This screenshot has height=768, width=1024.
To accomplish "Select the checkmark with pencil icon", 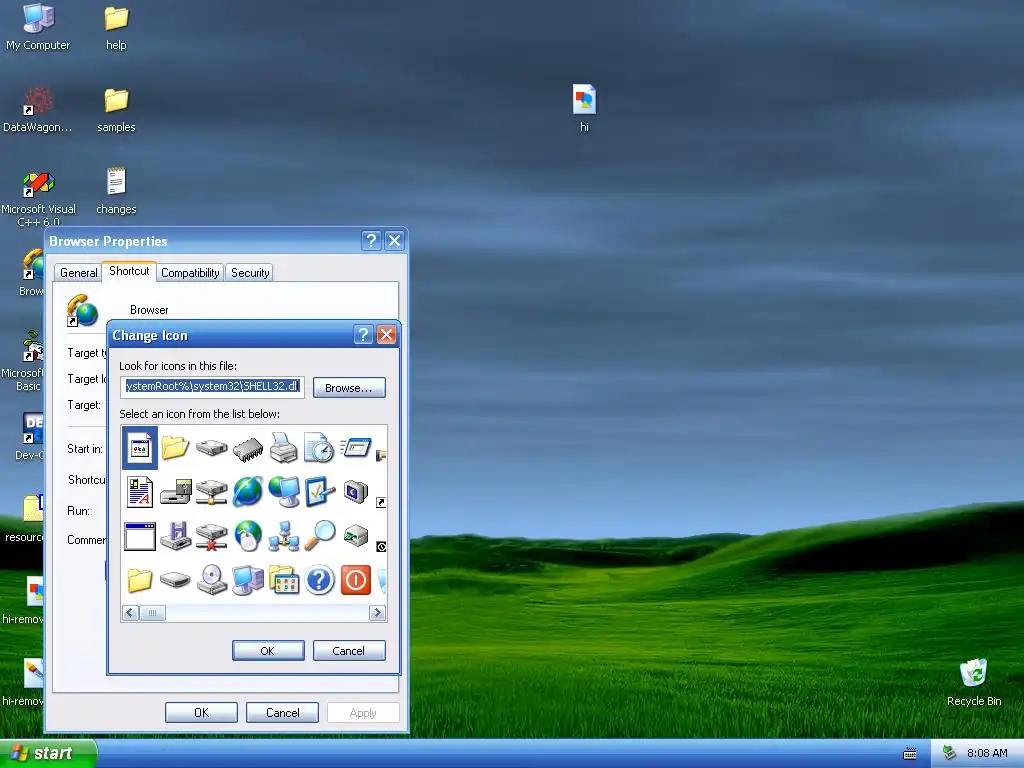I will (319, 492).
